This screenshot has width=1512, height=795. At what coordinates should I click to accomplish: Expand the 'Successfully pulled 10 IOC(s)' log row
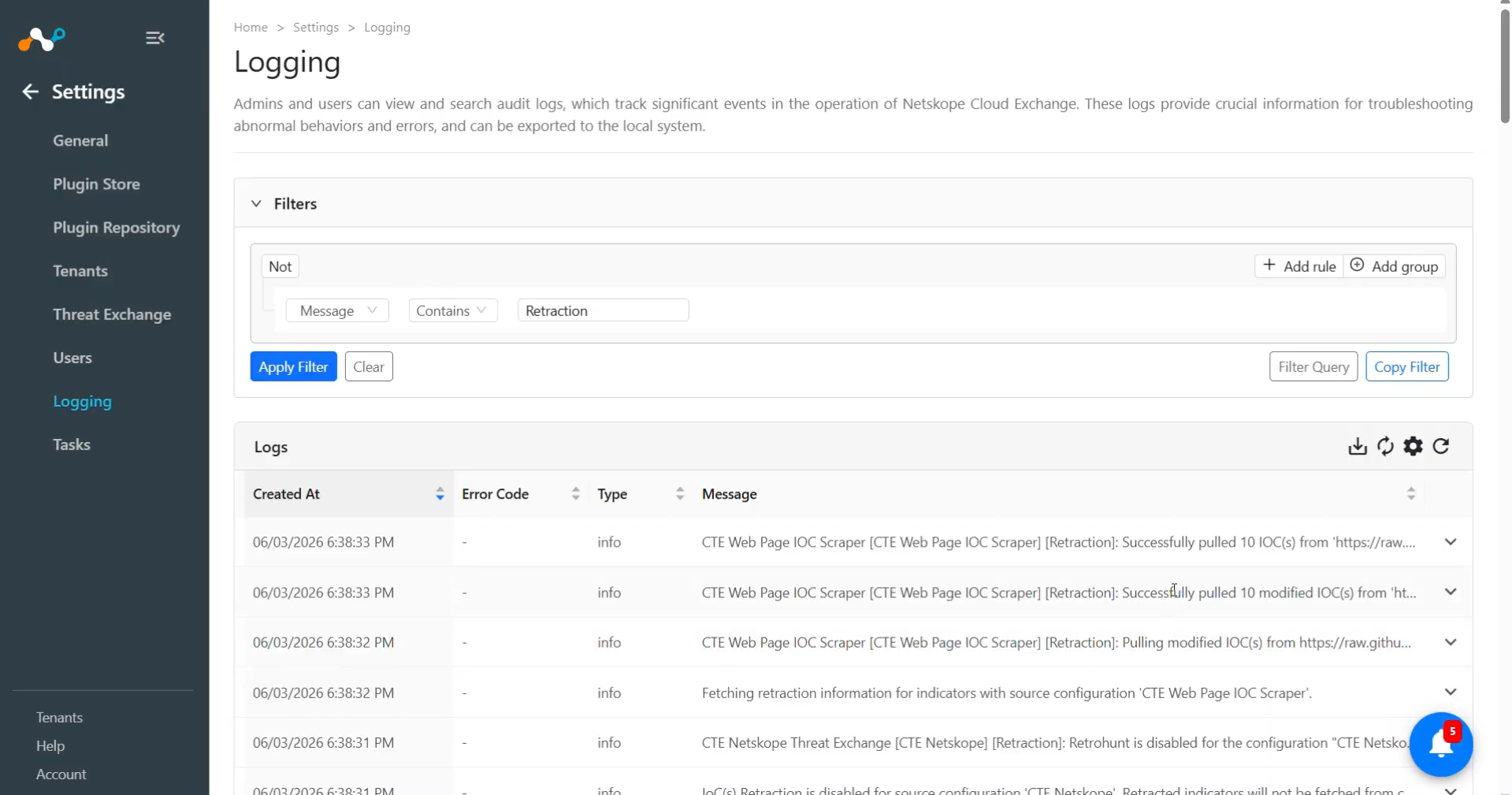coord(1451,542)
